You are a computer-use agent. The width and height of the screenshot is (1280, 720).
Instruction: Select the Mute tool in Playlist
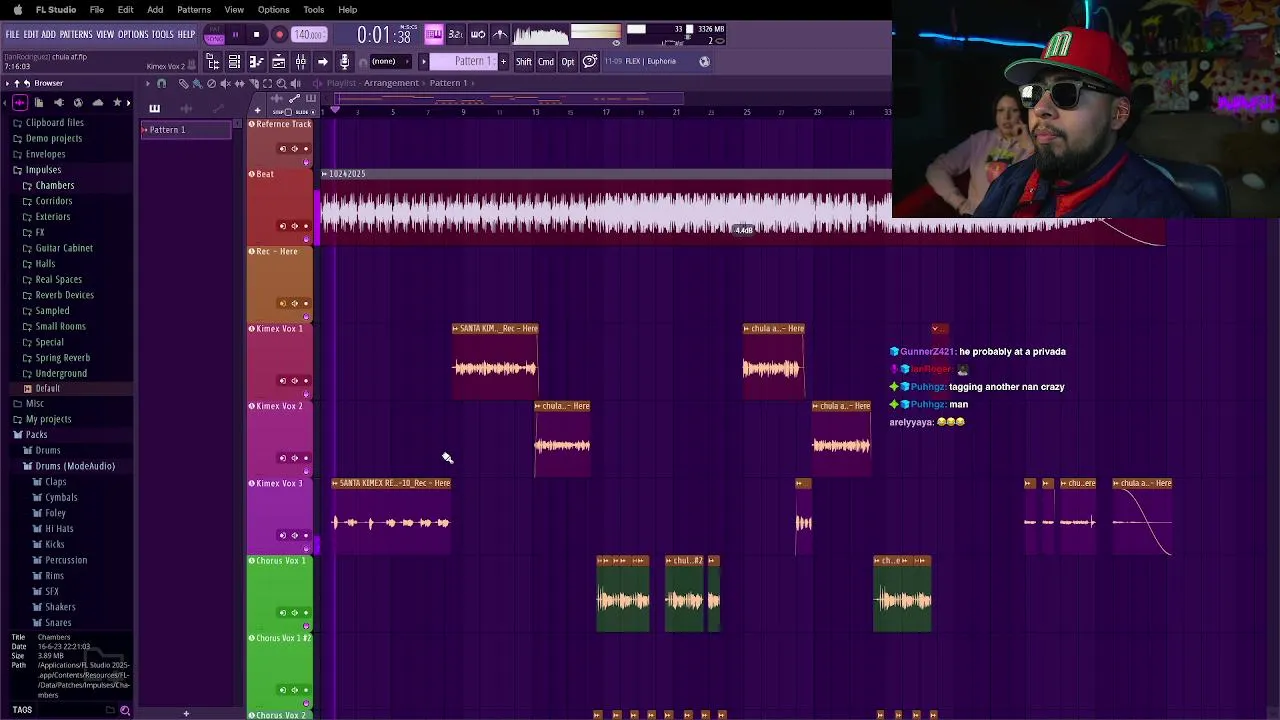225,83
